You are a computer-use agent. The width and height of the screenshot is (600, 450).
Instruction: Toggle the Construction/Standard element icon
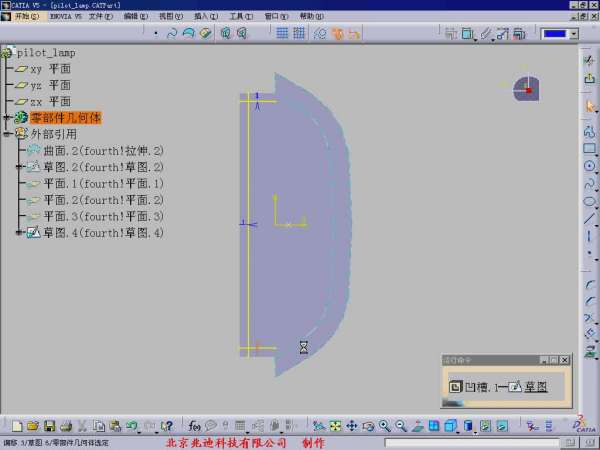tap(320, 33)
